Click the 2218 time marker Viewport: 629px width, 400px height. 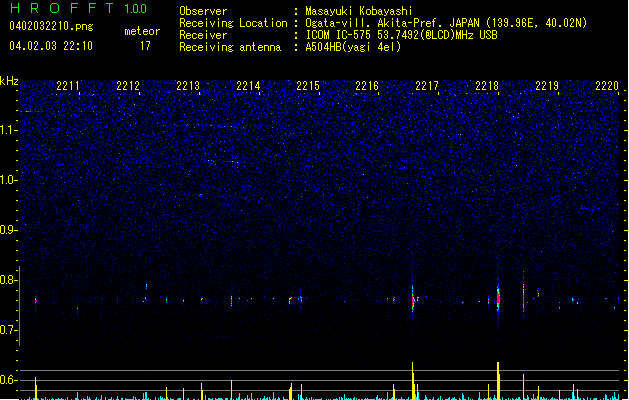487,85
